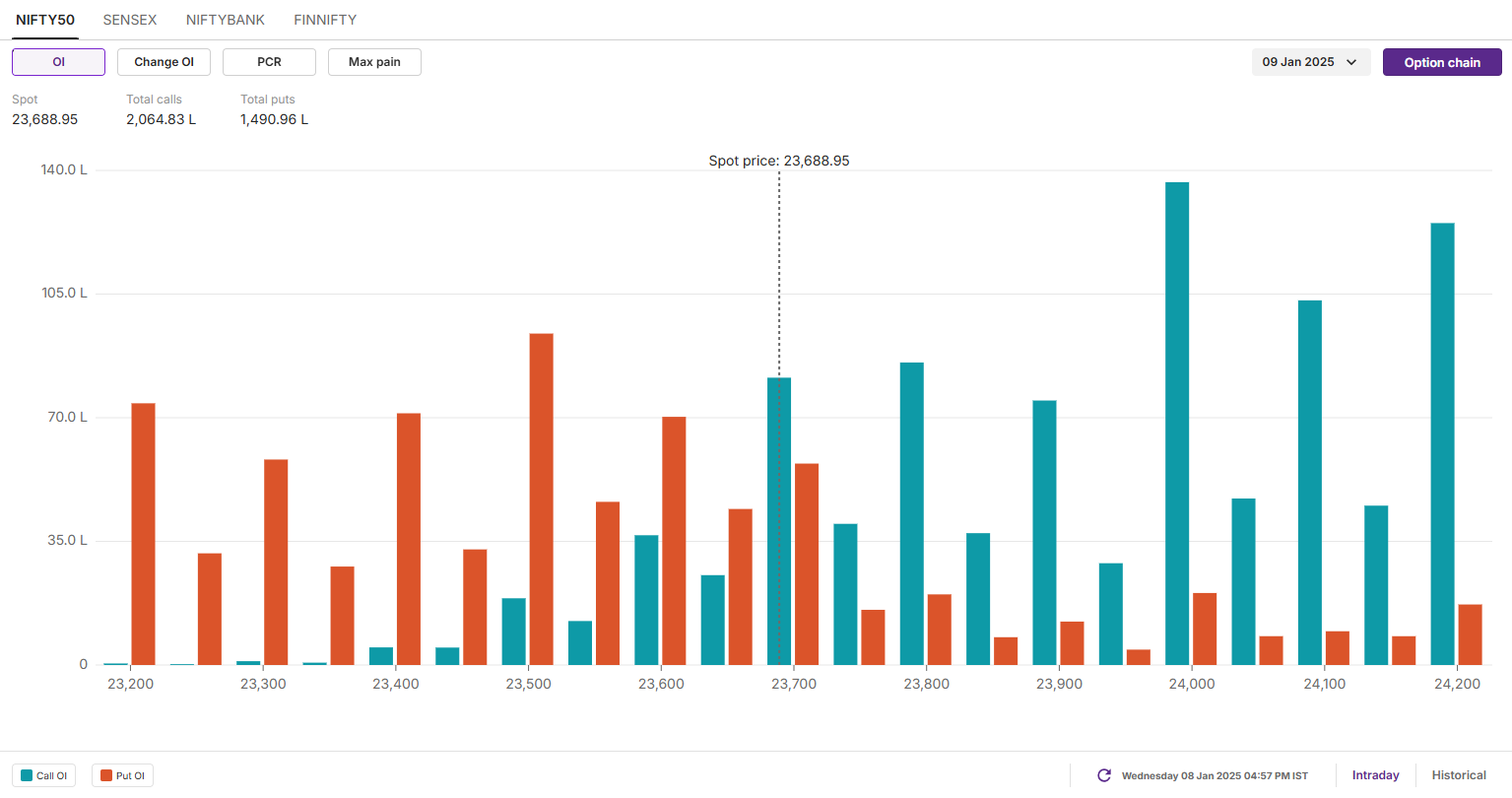Show the PCR view
Viewport: 1512px width, 798px height.
coord(269,62)
